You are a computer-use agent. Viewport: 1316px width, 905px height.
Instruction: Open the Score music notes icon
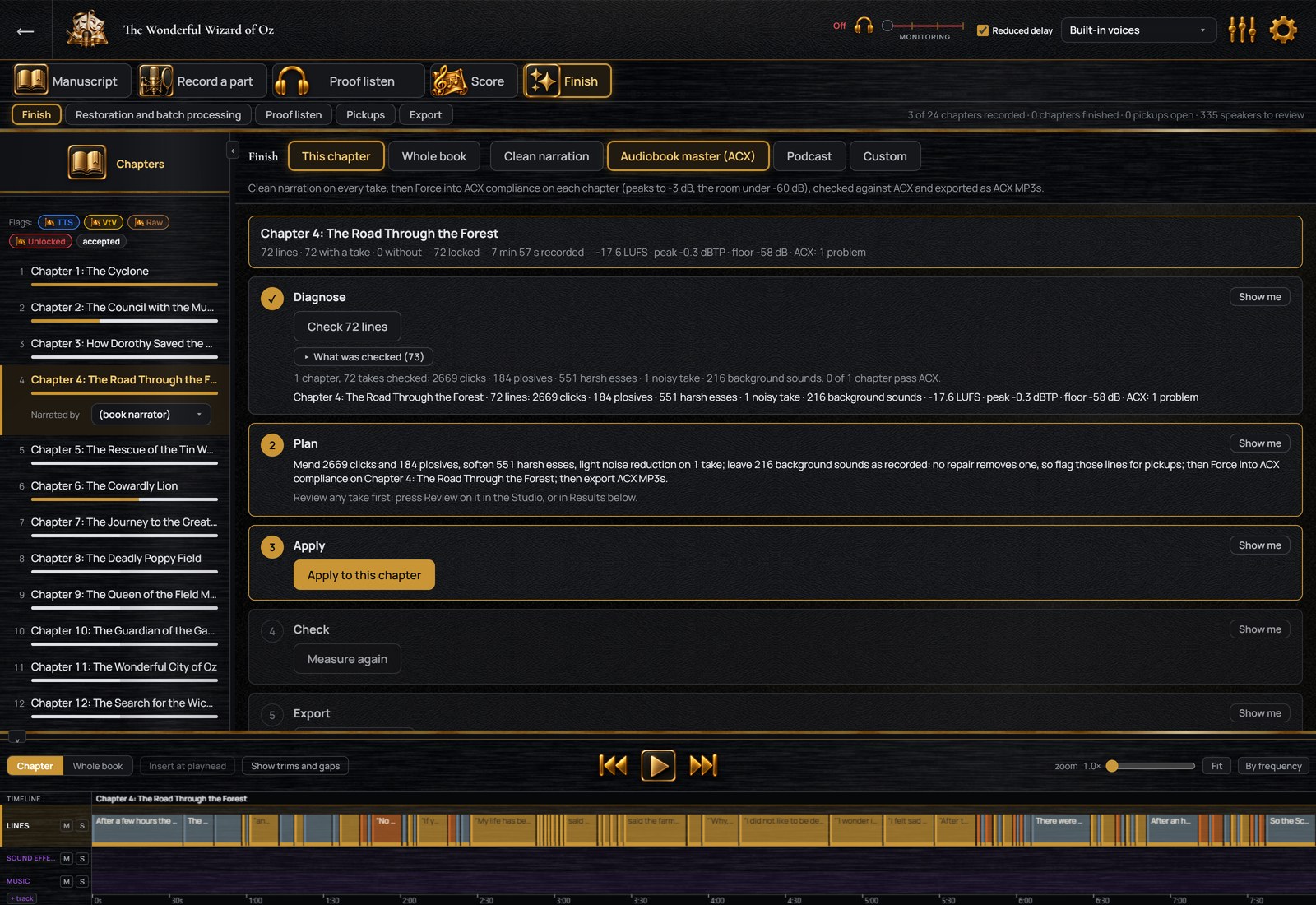(x=449, y=81)
